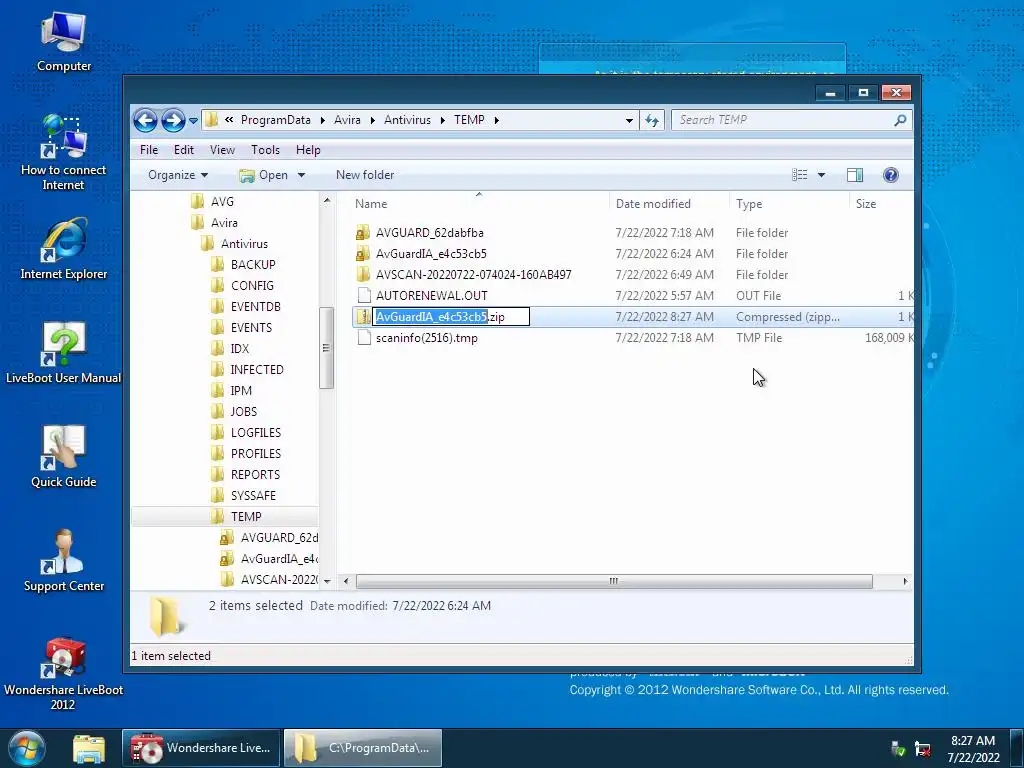The image size is (1024, 768).
Task: Expand the address bar history dropdown
Action: (629, 120)
